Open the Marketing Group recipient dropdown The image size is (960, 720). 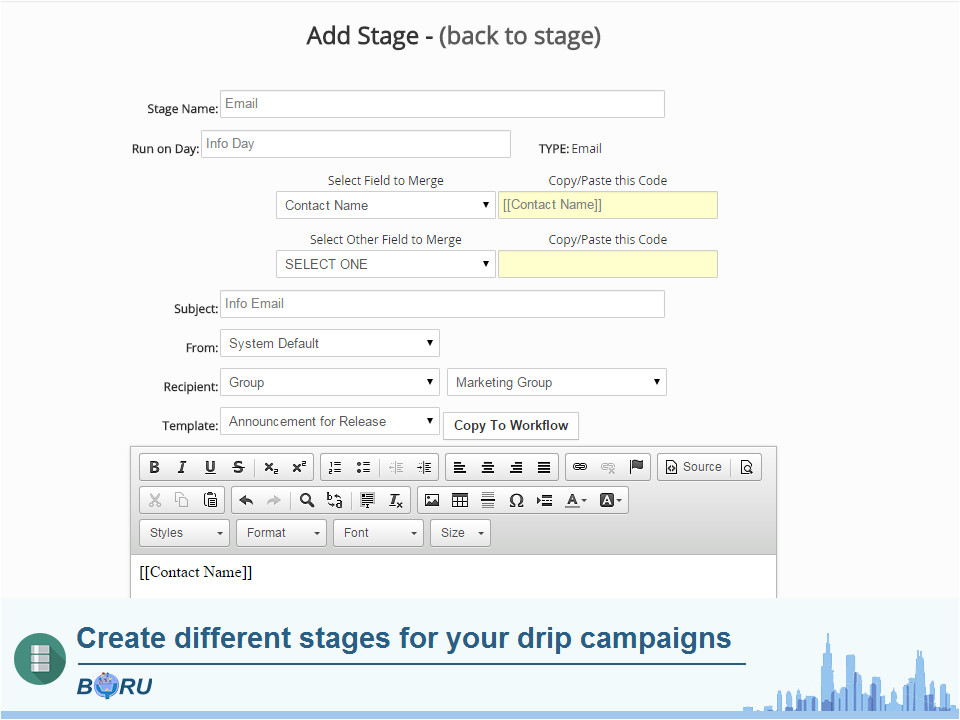pos(556,382)
